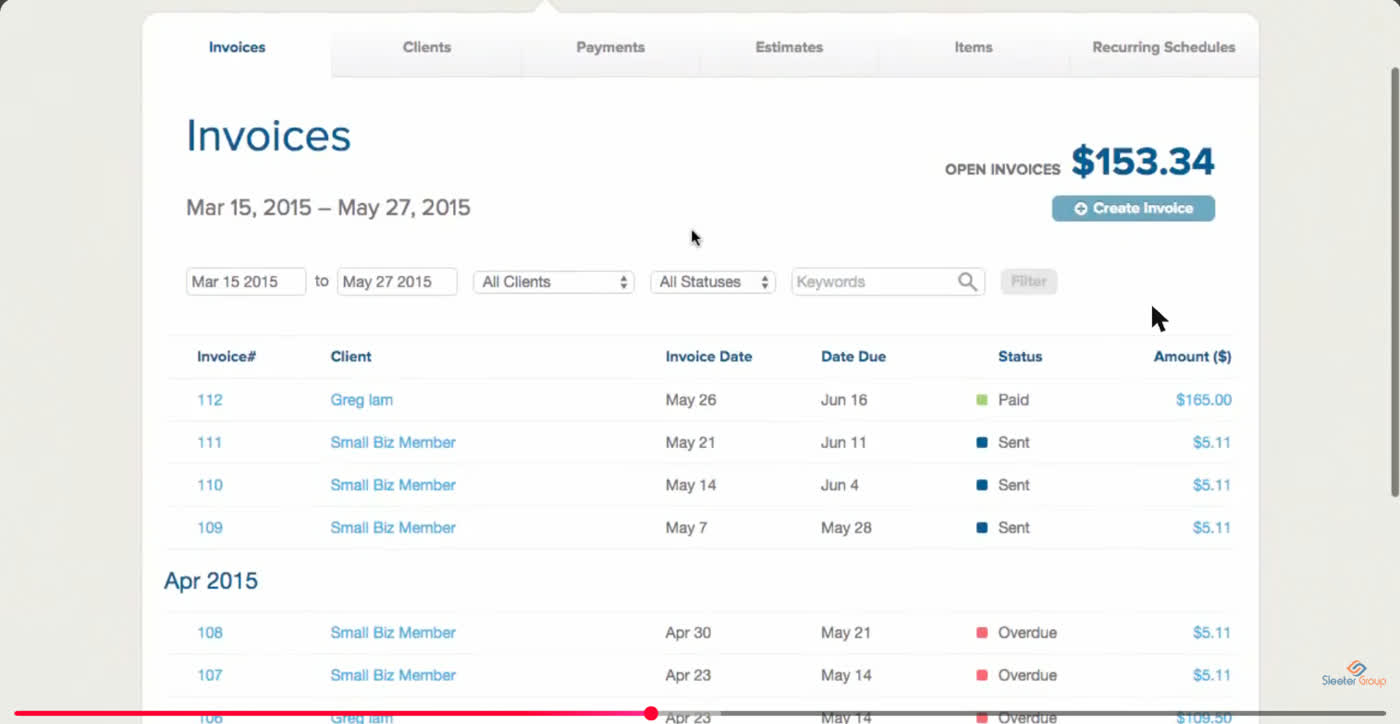Screen dimensions: 1400x724
Task: Open the Payments tab
Action: coord(610,47)
